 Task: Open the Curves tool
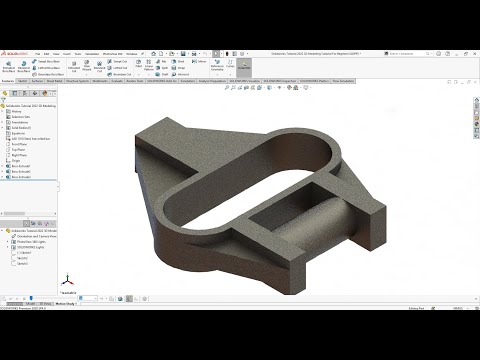230,63
